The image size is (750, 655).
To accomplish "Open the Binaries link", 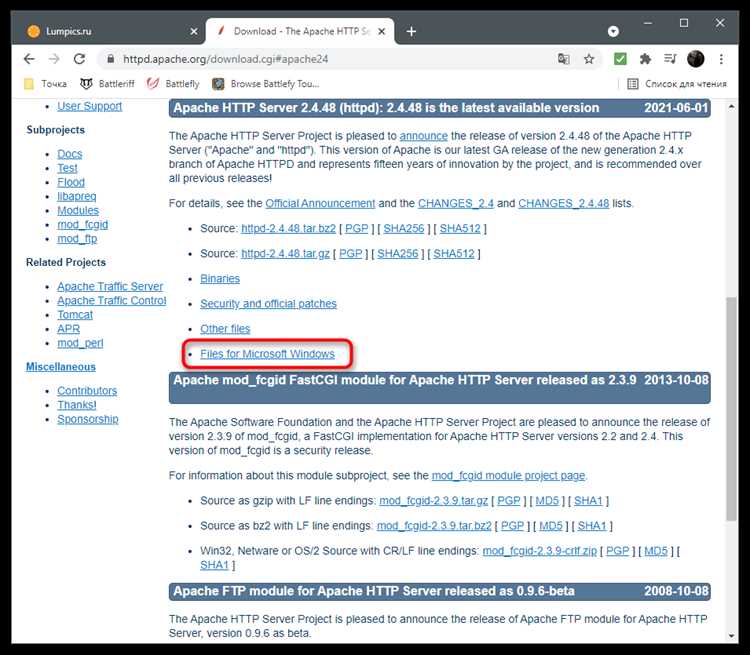I will click(x=220, y=279).
